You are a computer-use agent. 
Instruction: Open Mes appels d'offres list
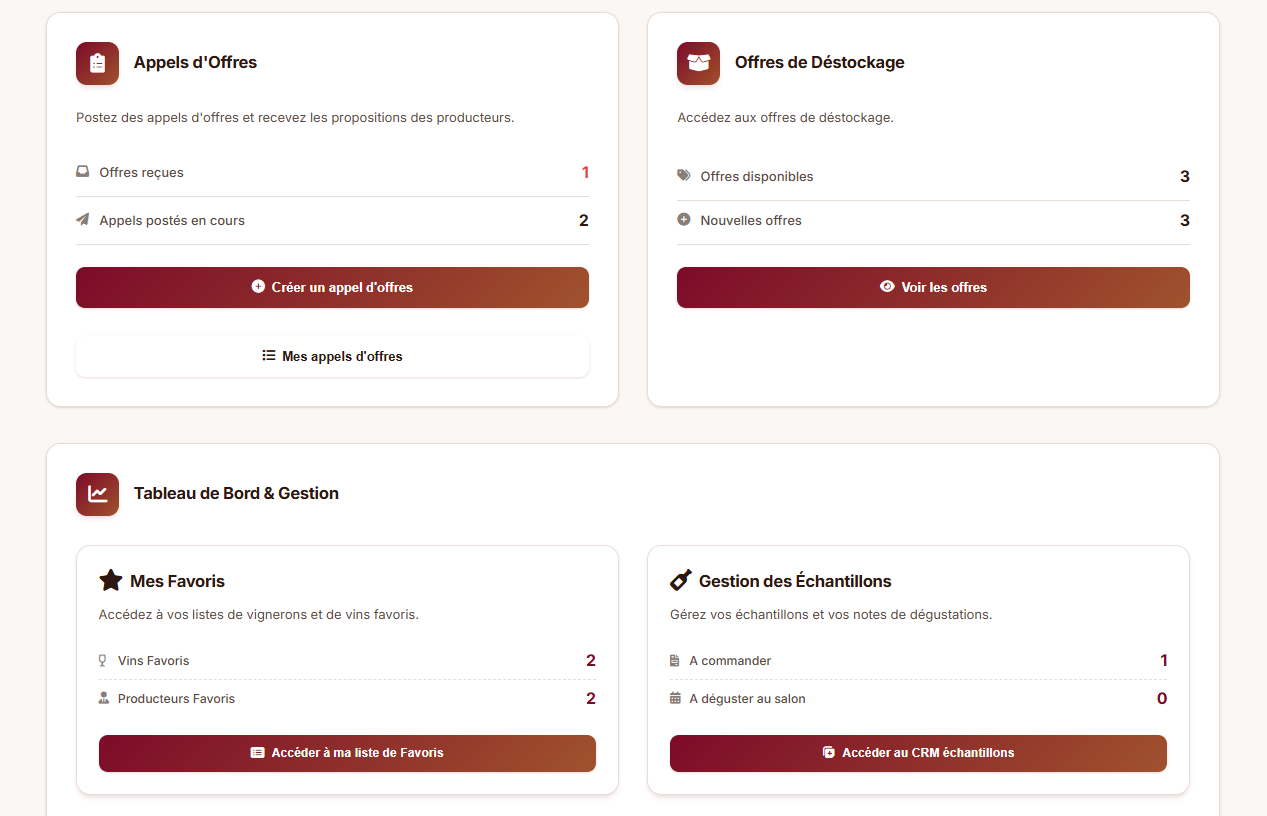[x=332, y=356]
